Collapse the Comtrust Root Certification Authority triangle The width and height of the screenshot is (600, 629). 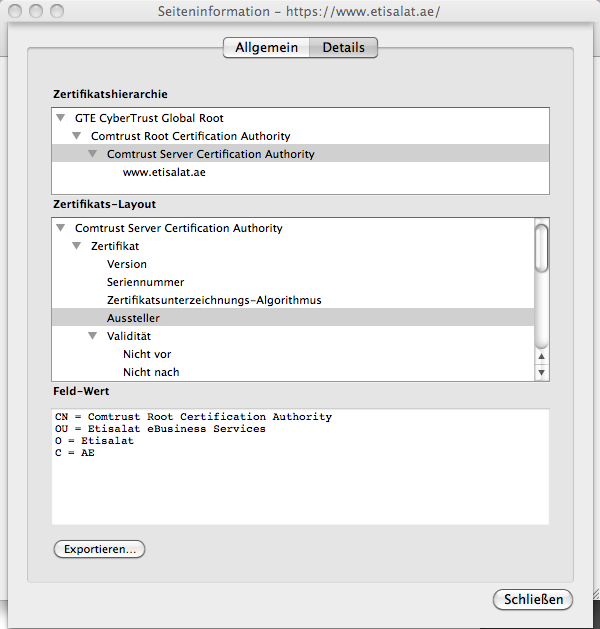point(77,136)
